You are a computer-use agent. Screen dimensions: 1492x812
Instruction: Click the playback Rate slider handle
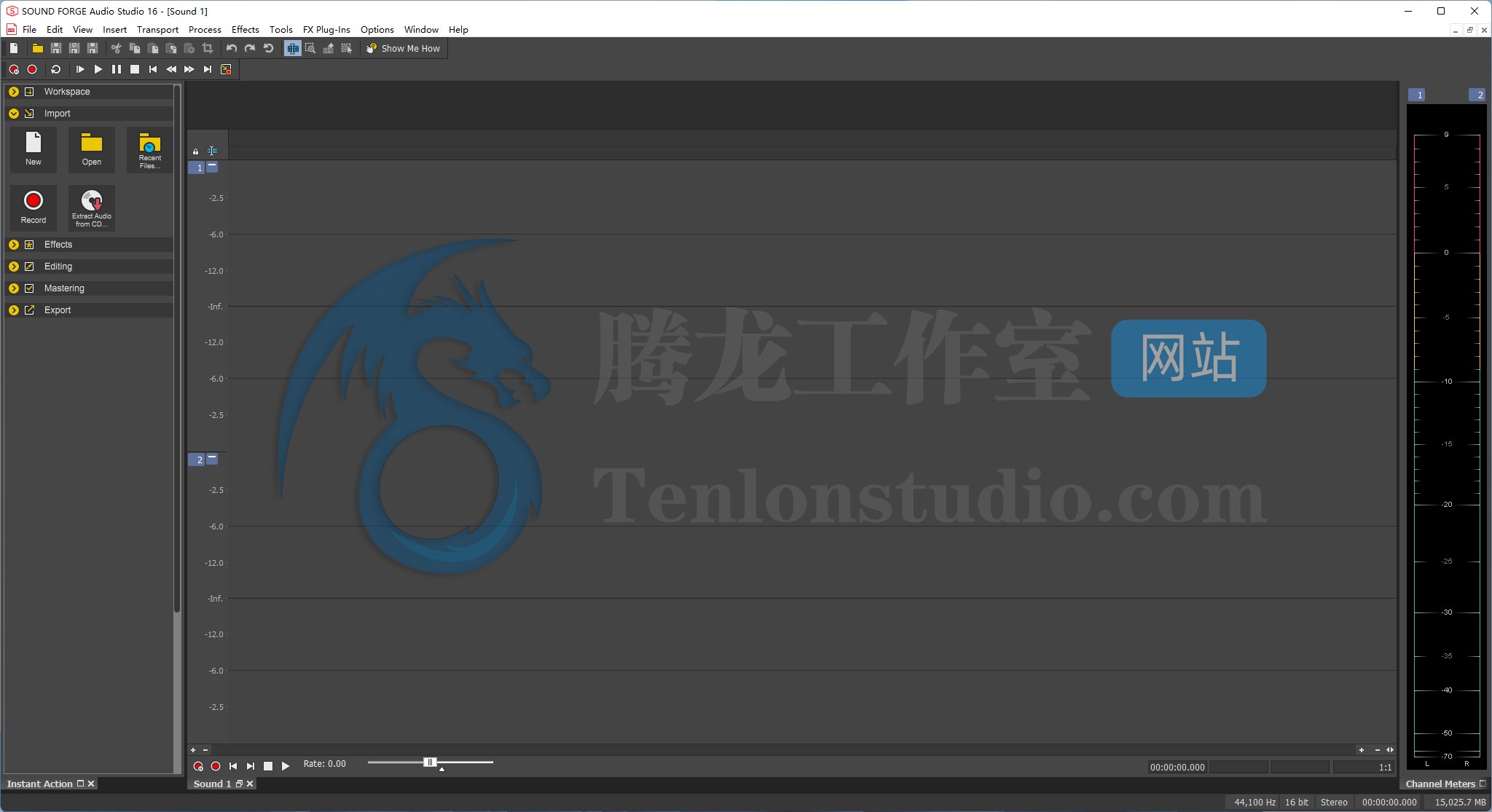tap(430, 762)
